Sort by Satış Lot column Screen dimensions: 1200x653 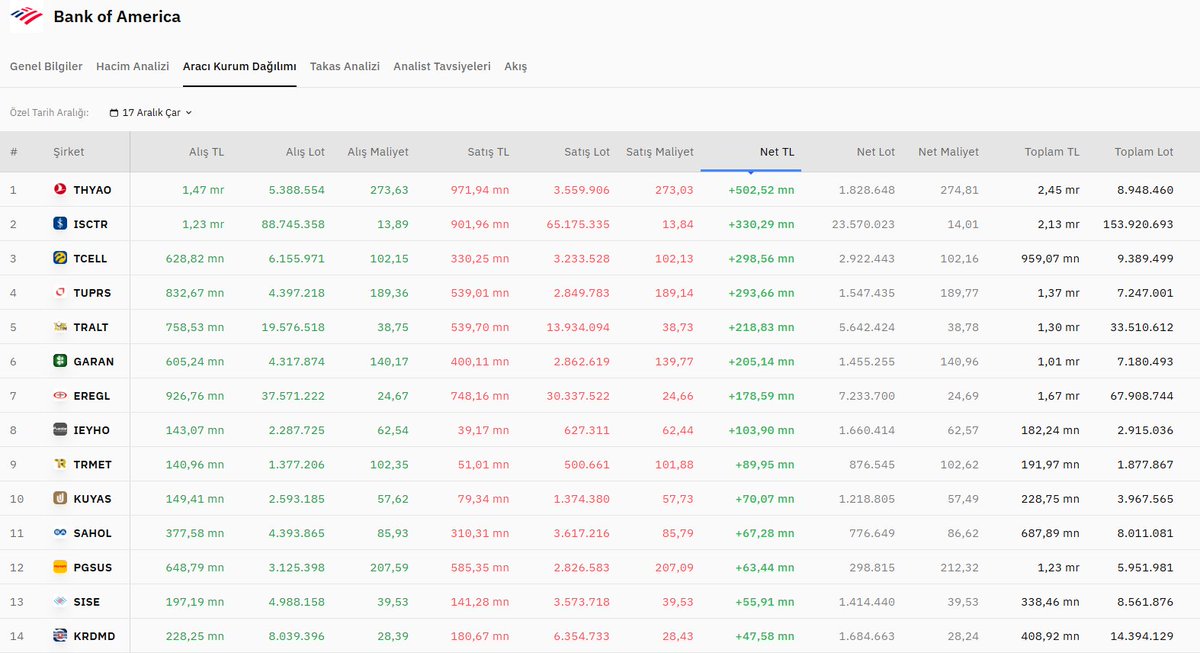pos(587,152)
